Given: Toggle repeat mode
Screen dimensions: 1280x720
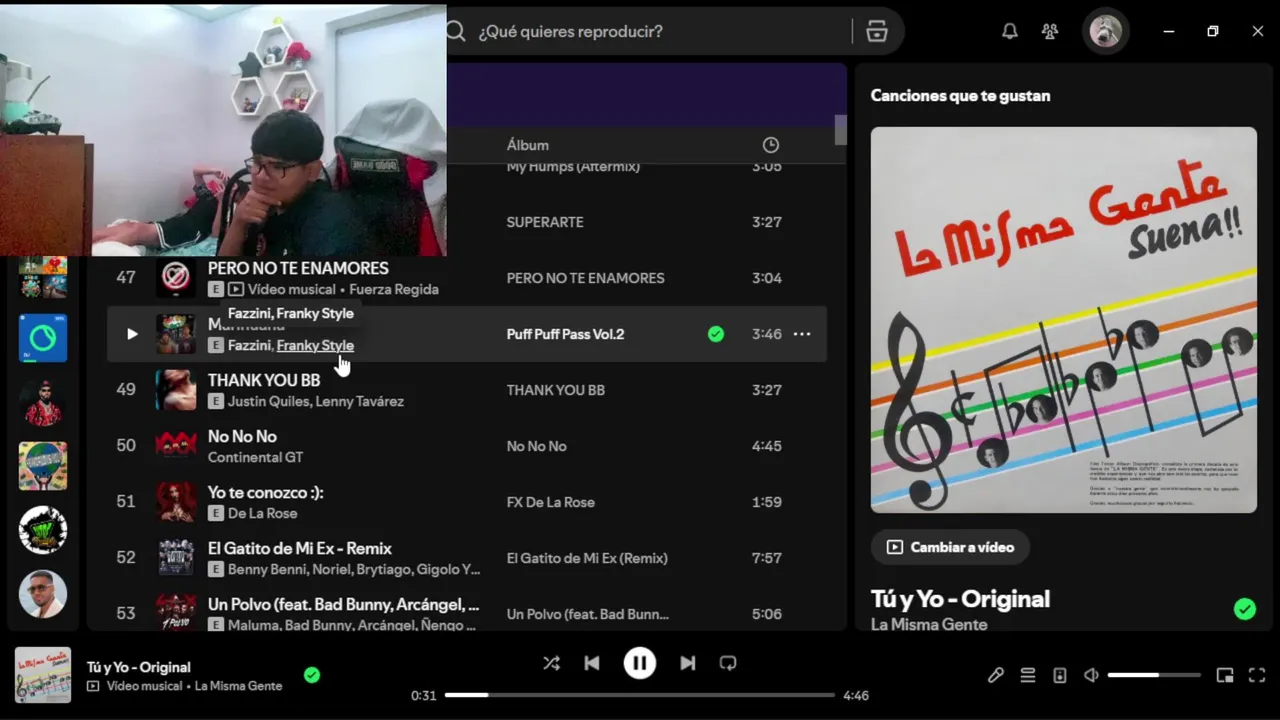Looking at the screenshot, I should point(728,663).
